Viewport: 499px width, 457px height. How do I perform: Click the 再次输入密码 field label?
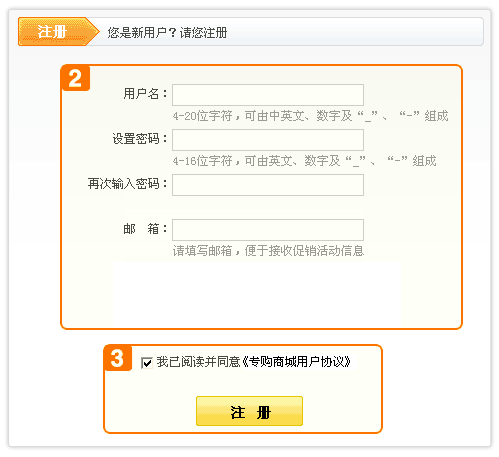click(x=127, y=184)
